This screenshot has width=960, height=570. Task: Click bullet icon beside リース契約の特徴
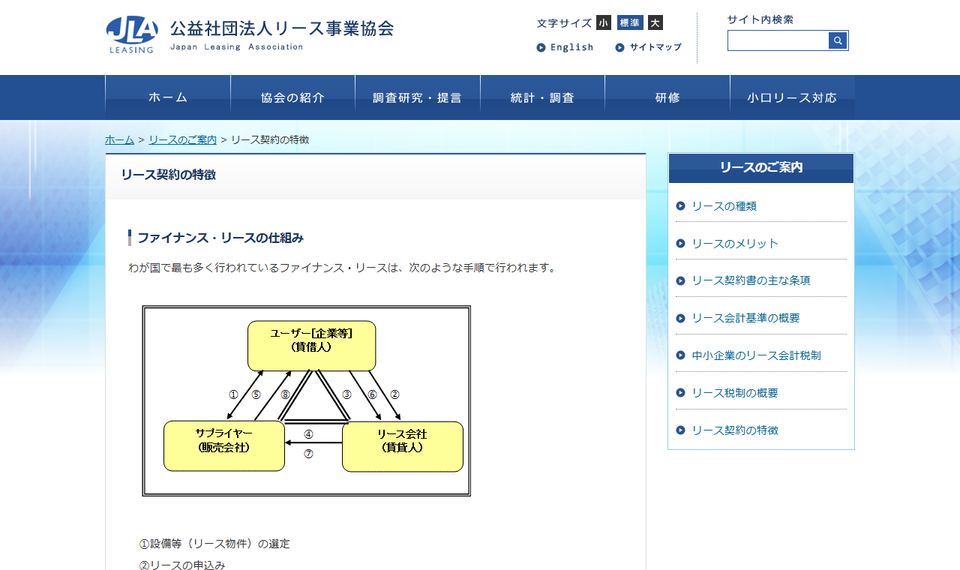coord(680,430)
